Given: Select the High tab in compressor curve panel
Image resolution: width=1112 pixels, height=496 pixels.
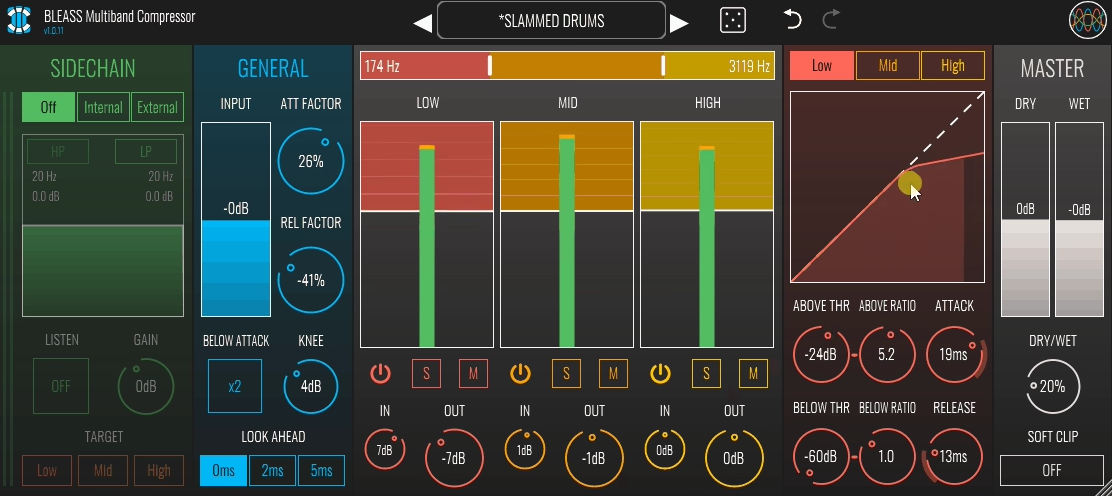Looking at the screenshot, I should click(x=952, y=66).
